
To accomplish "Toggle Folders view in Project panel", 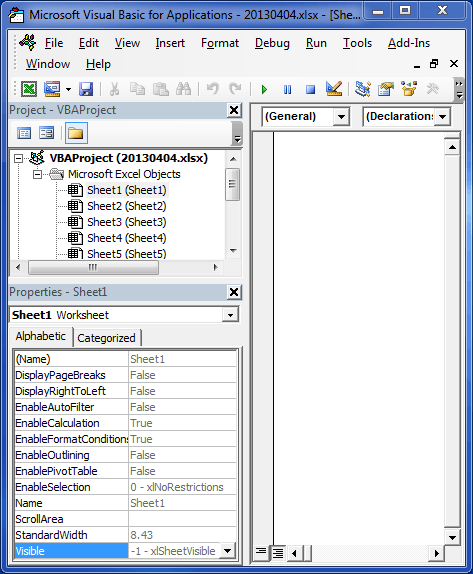I will (x=76, y=133).
